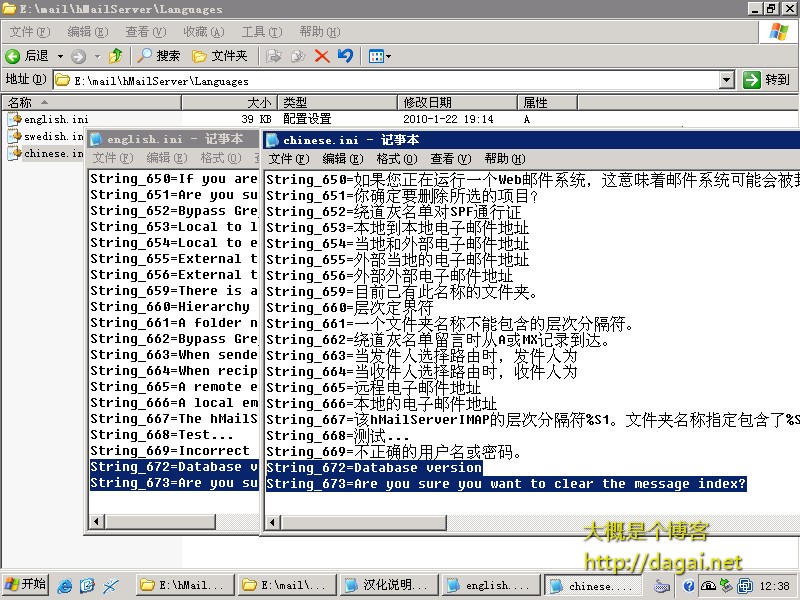The image size is (800, 600).
Task: Click chinese.ini Notepad title bar icon
Action: click(272, 140)
